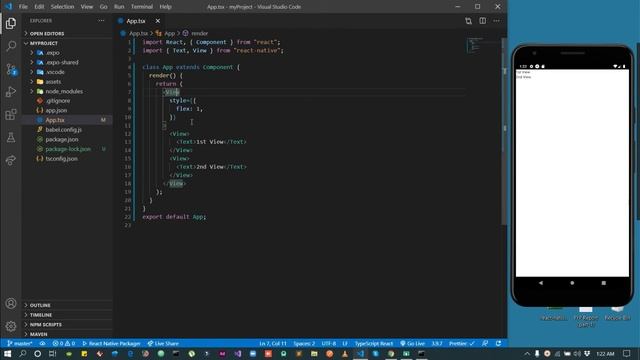Change language mode TypeScript React
The image size is (640, 360).
373,343
